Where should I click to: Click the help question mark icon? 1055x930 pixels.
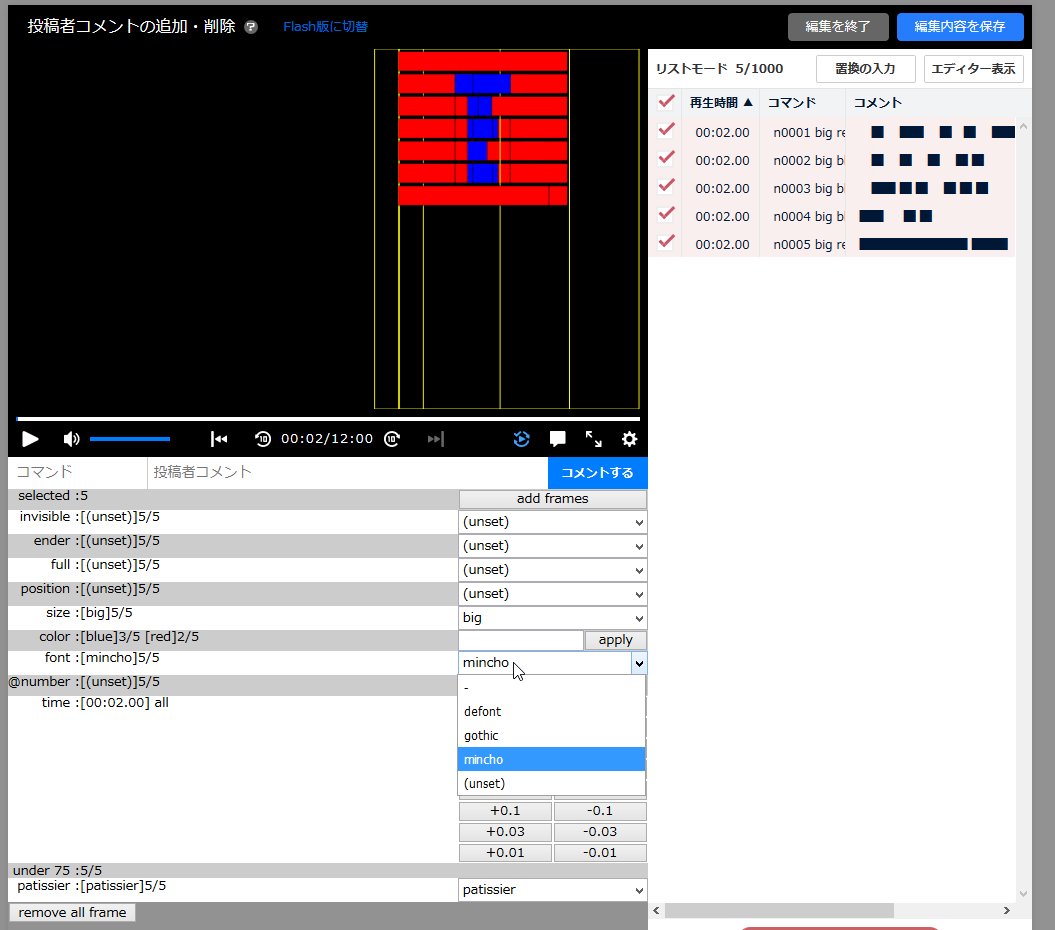(x=251, y=27)
